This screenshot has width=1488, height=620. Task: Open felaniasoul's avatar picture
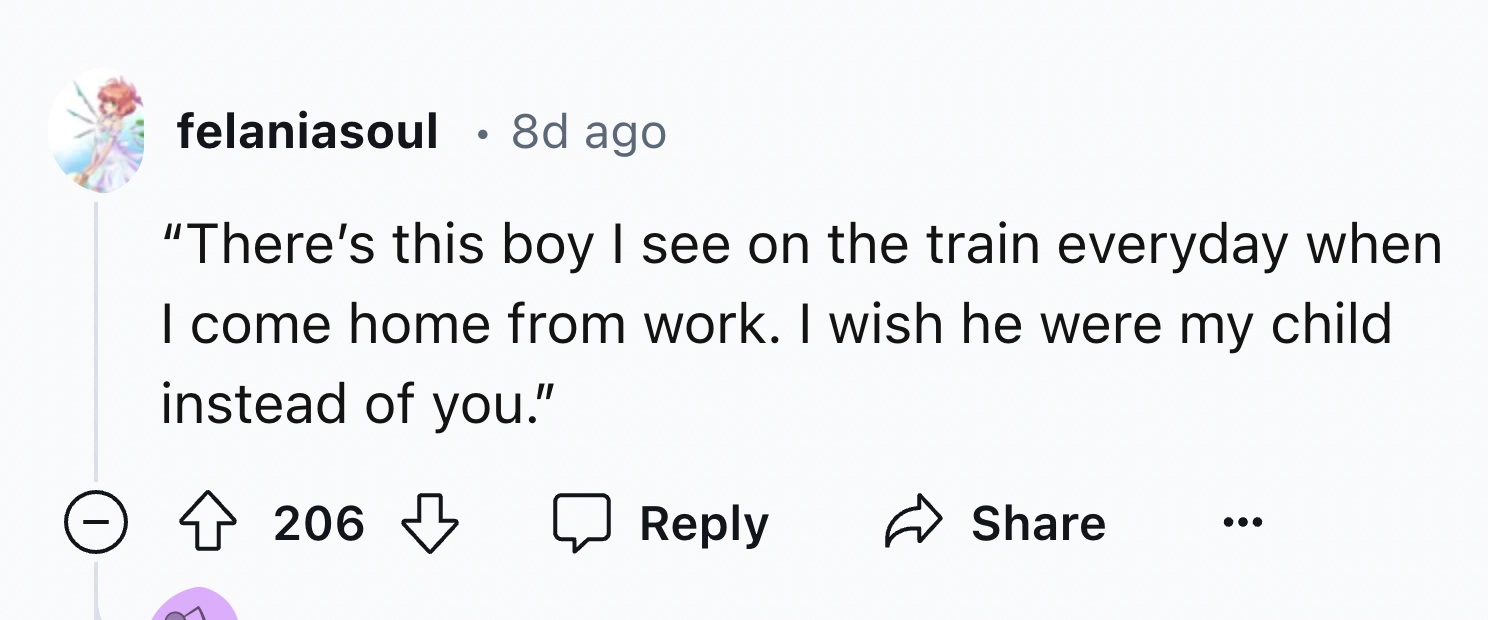[96, 131]
